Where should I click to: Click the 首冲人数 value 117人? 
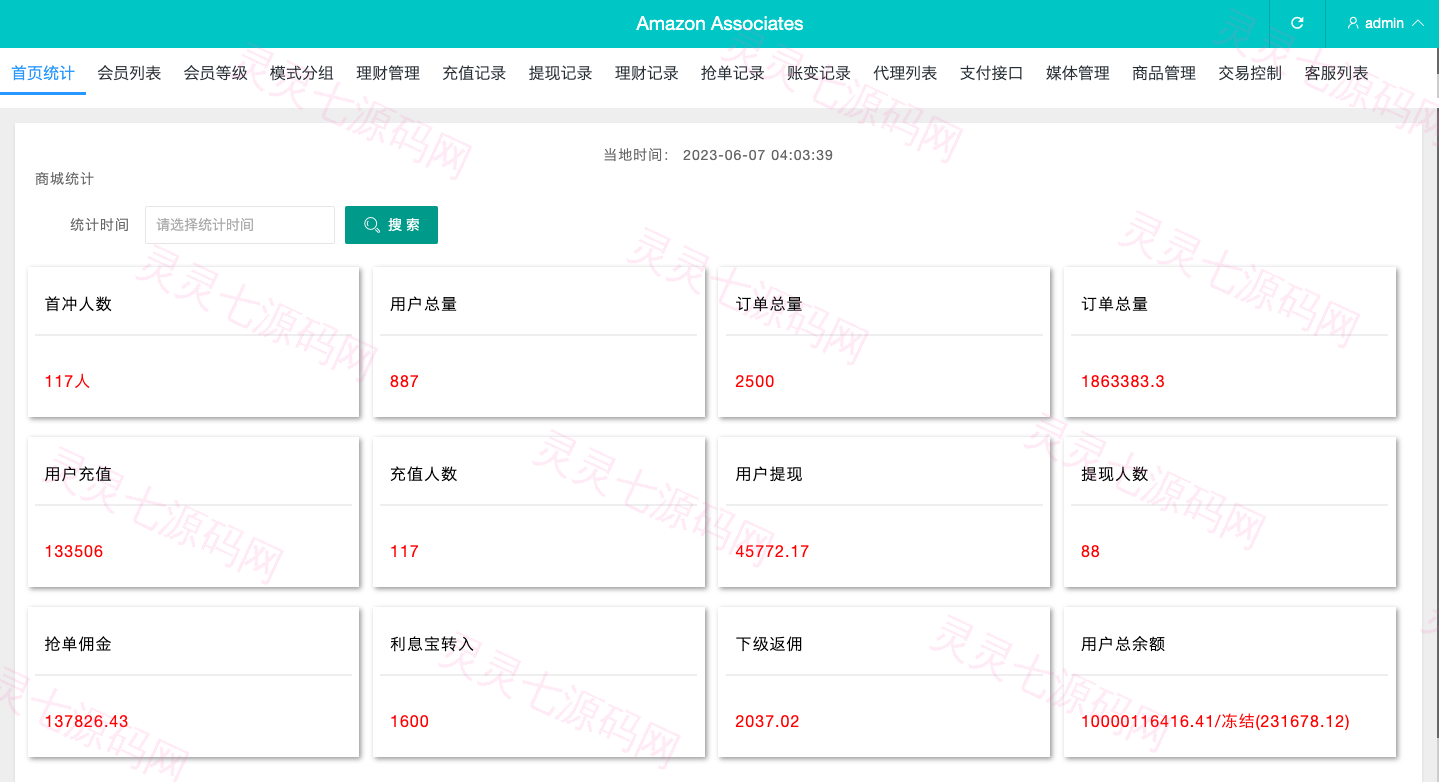[67, 381]
